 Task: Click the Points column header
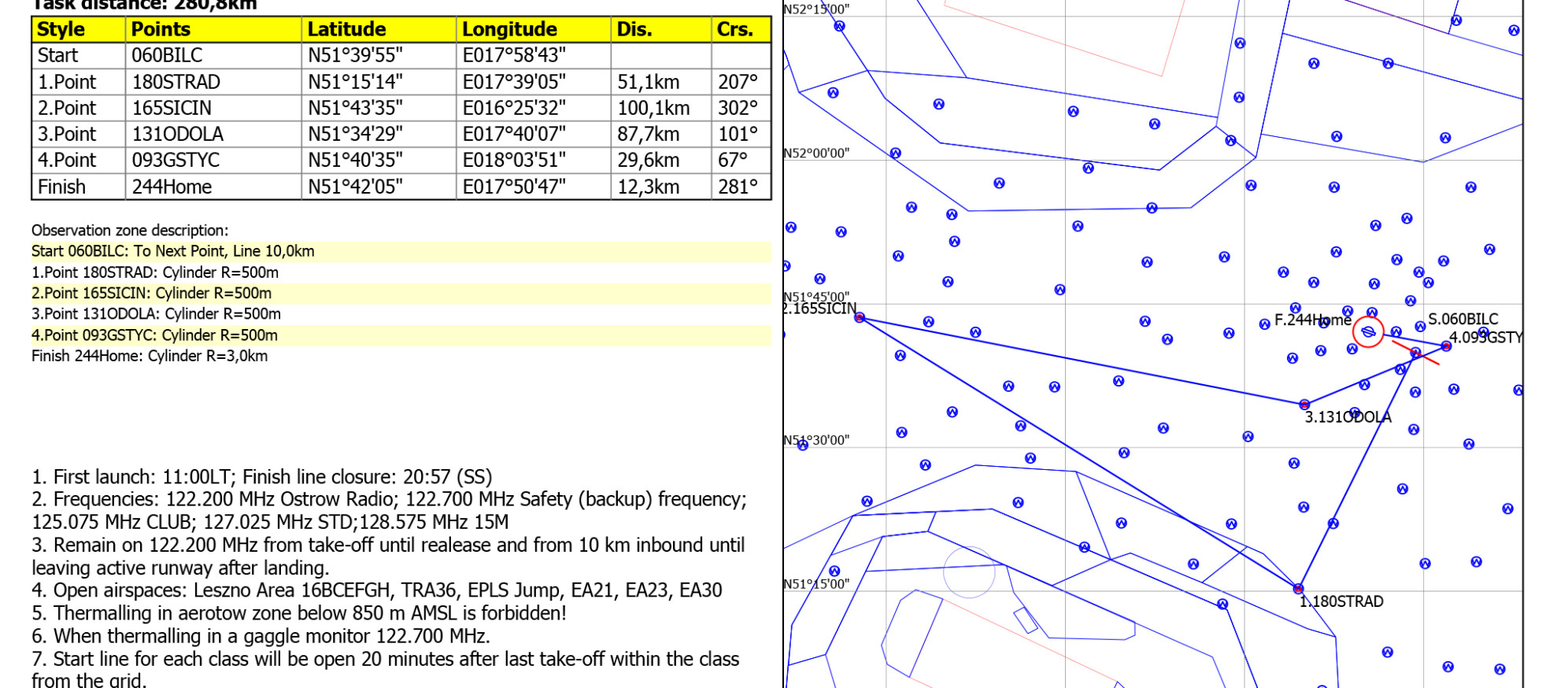[x=161, y=29]
